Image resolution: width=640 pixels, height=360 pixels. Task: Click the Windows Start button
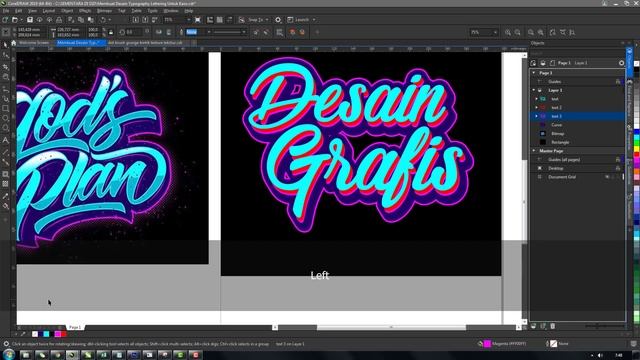tap(8, 354)
